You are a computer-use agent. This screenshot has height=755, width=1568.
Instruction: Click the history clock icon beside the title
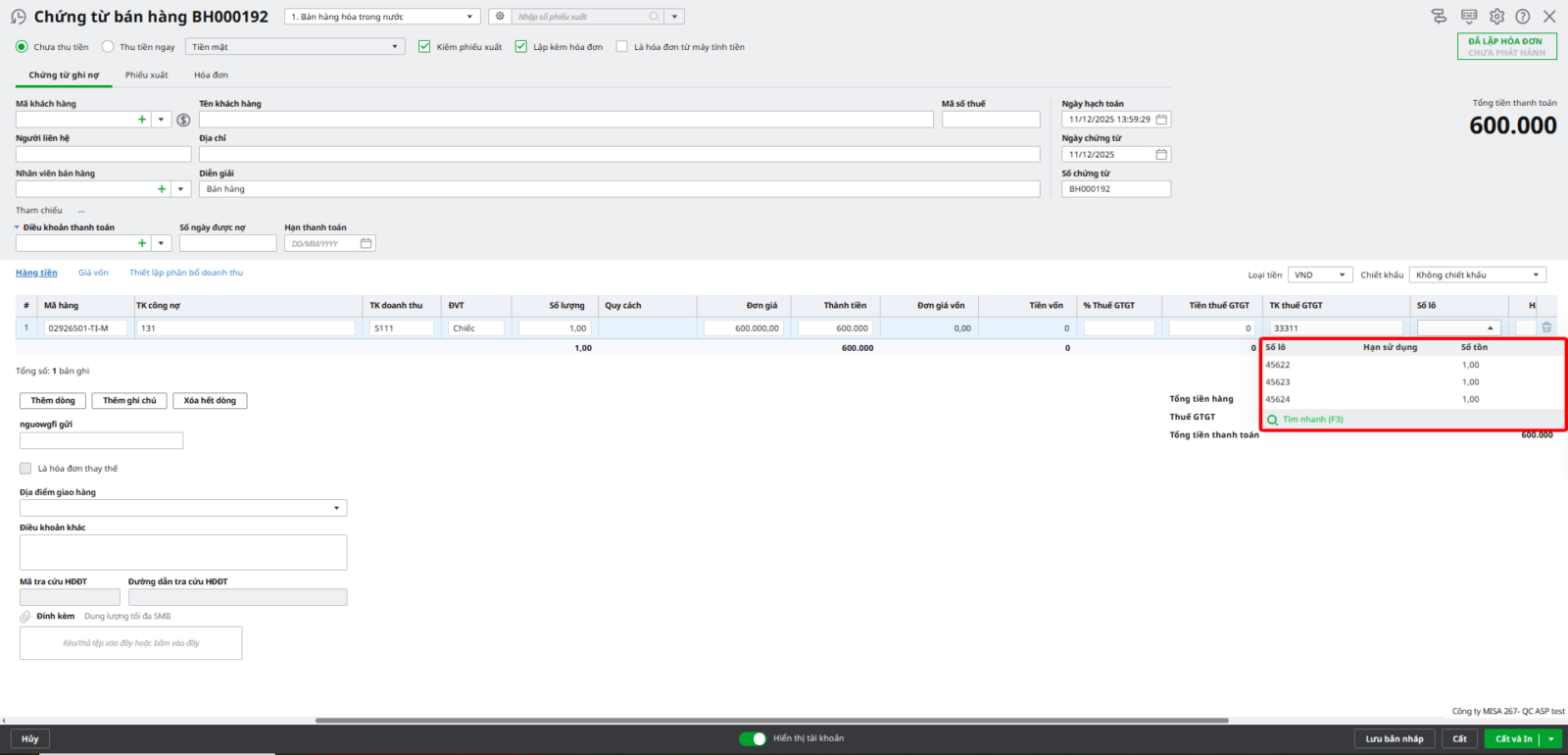pyautogui.click(x=18, y=17)
